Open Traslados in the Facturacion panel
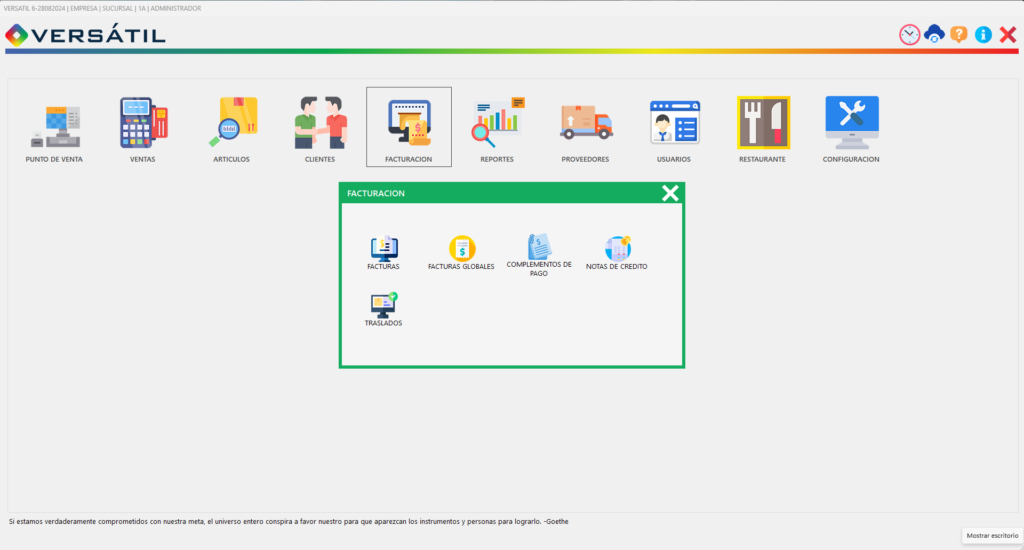The width and height of the screenshot is (1024, 550). click(x=383, y=310)
